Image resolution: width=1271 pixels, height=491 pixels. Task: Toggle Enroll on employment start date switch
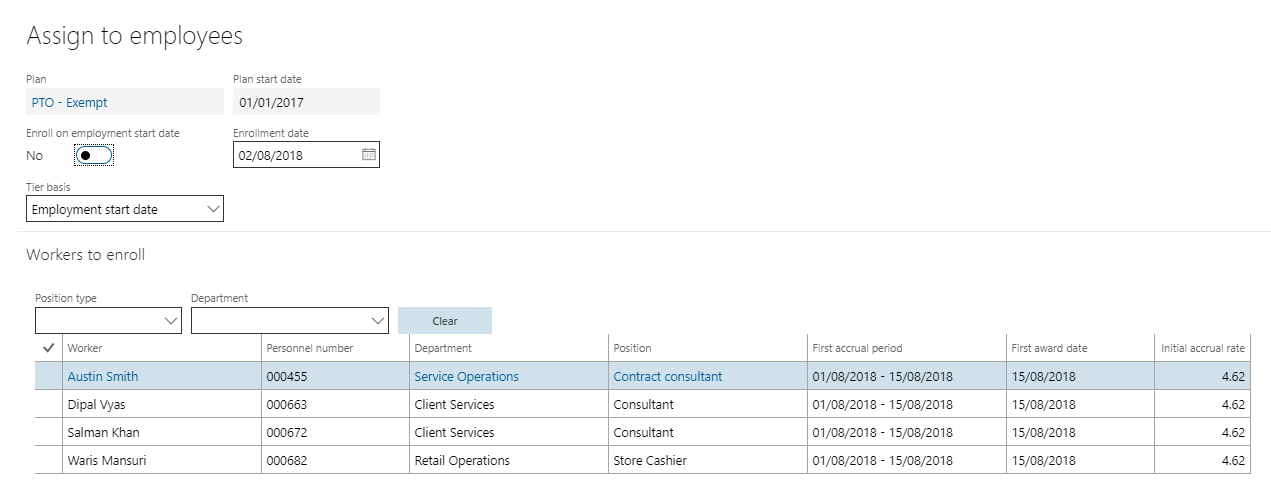(x=94, y=155)
